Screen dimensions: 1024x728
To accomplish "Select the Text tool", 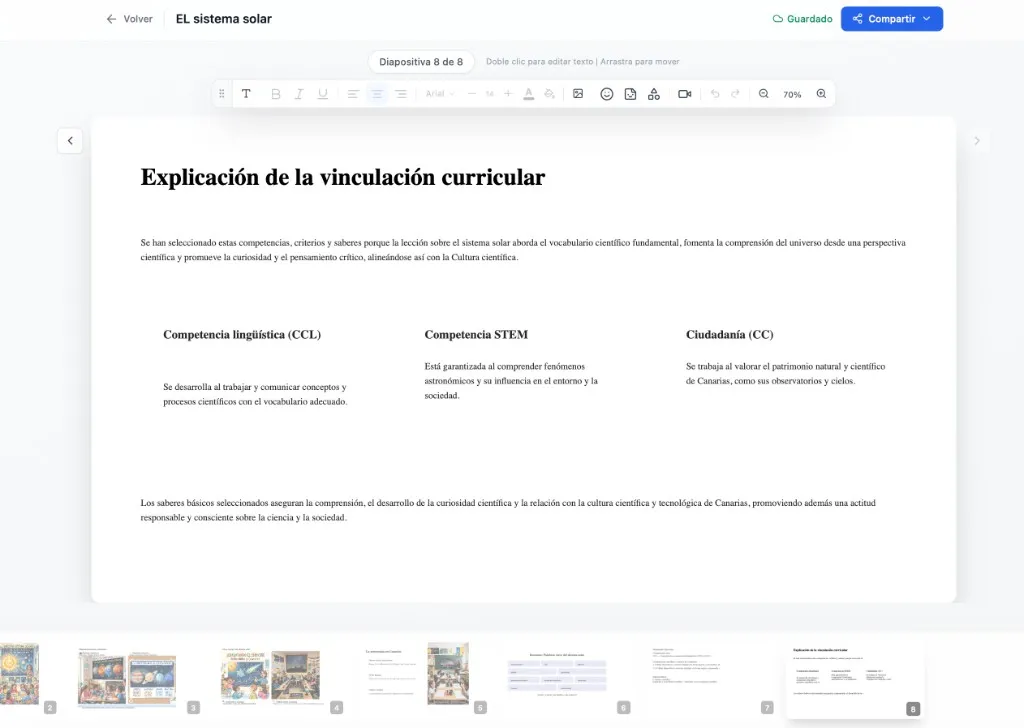I will [x=246, y=94].
